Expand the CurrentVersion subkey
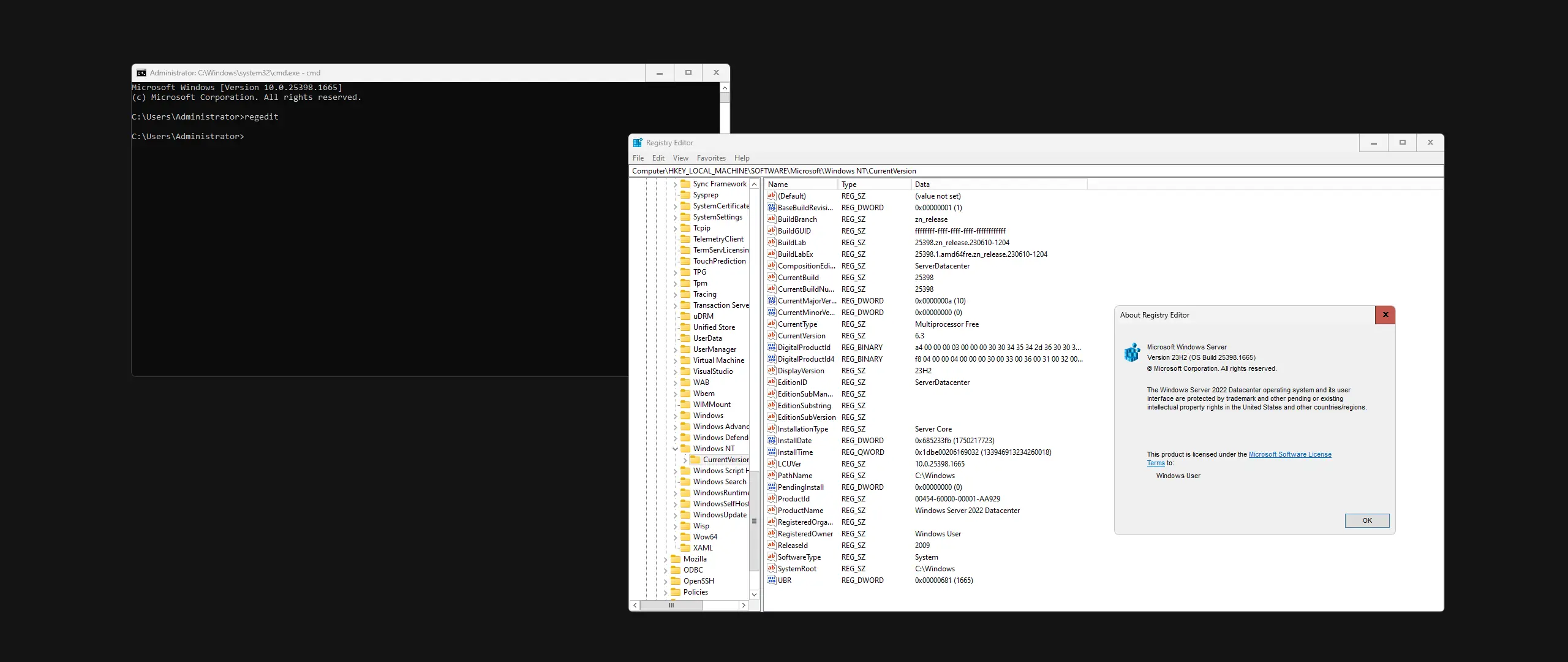The image size is (1568, 662). click(685, 460)
